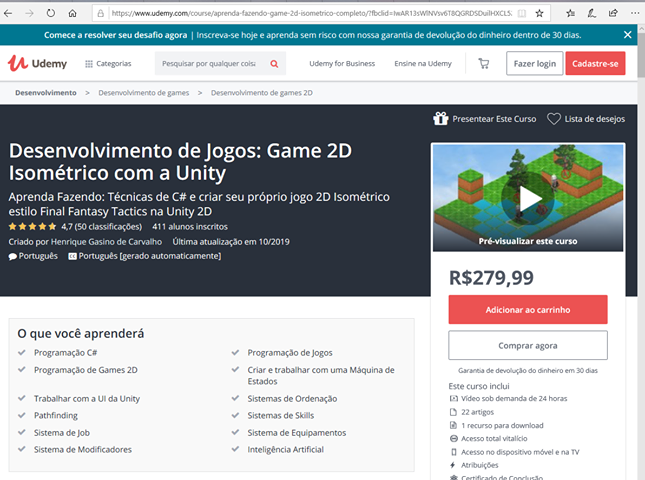Open the browser home page icon
The height and width of the screenshot is (480, 645).
pos(72,13)
